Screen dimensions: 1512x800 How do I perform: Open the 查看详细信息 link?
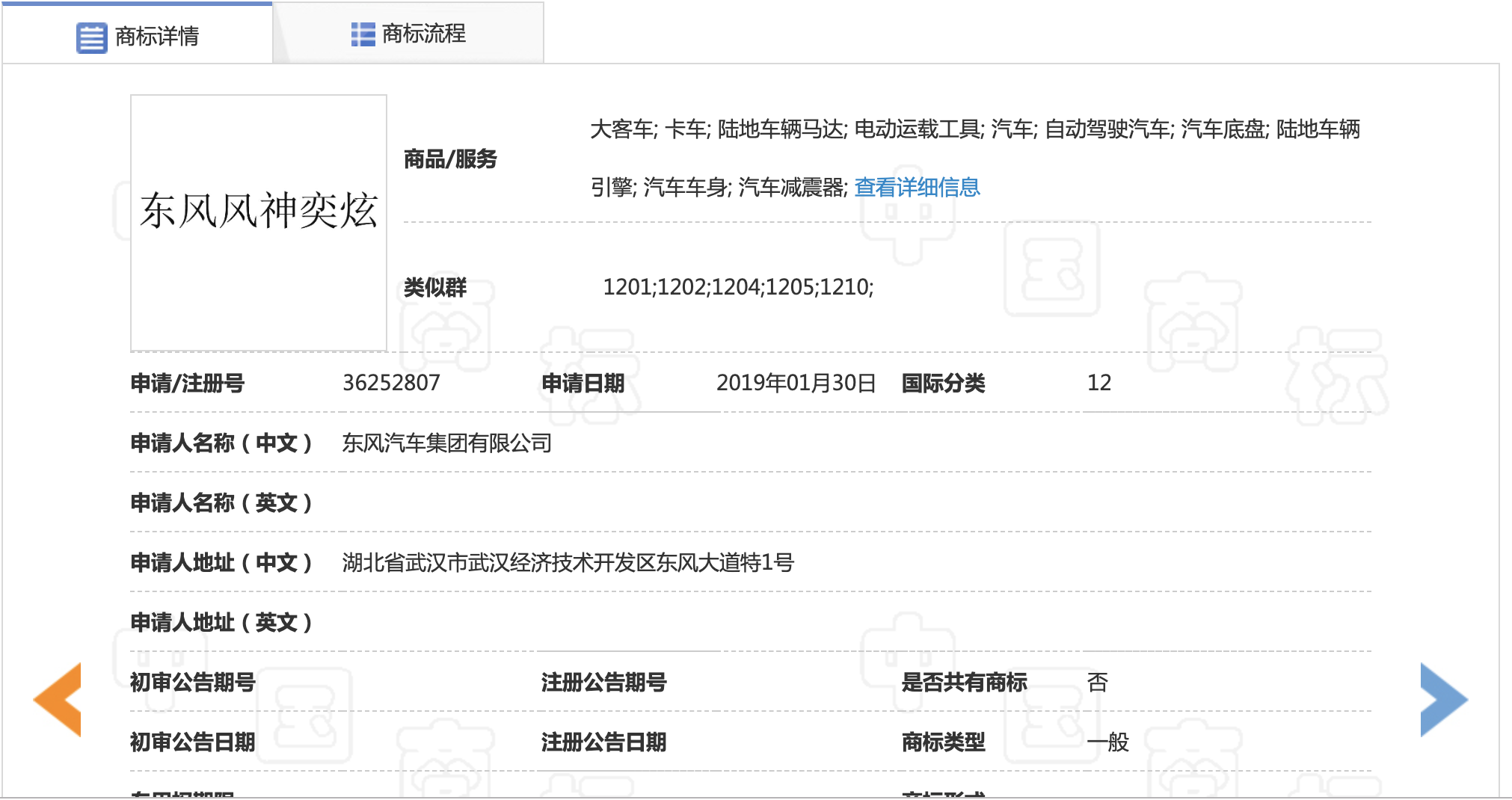(917, 187)
